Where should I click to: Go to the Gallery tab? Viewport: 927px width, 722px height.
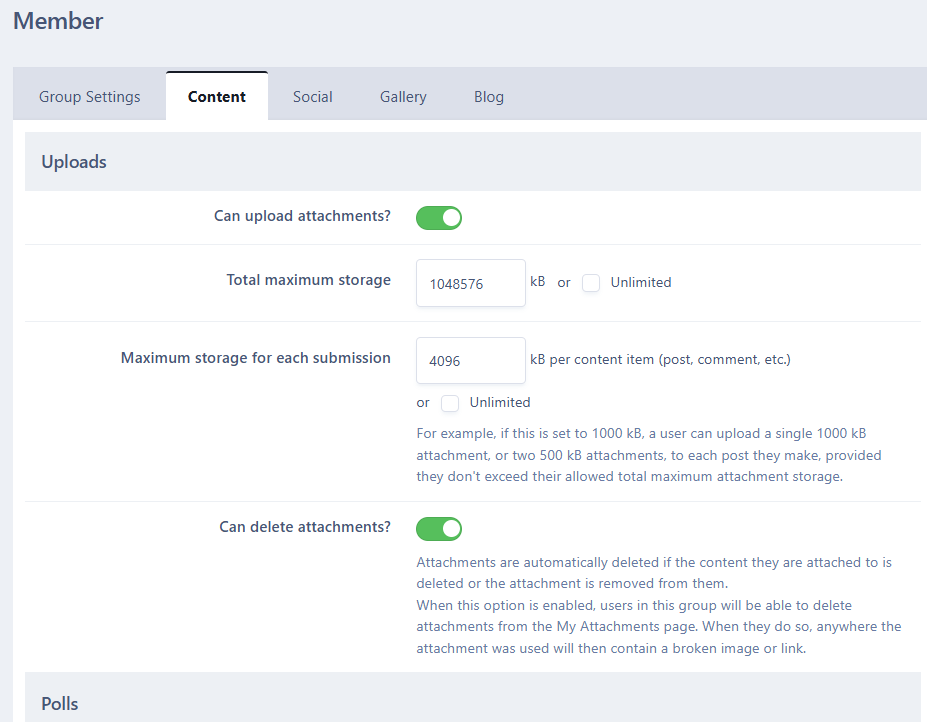point(403,97)
